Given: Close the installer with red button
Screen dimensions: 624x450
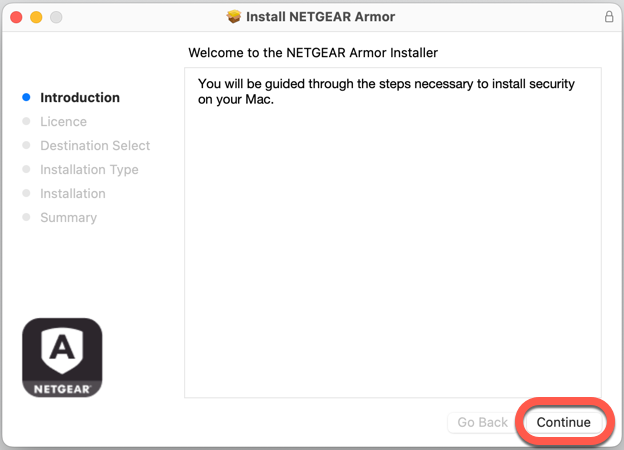Looking at the screenshot, I should 16,17.
